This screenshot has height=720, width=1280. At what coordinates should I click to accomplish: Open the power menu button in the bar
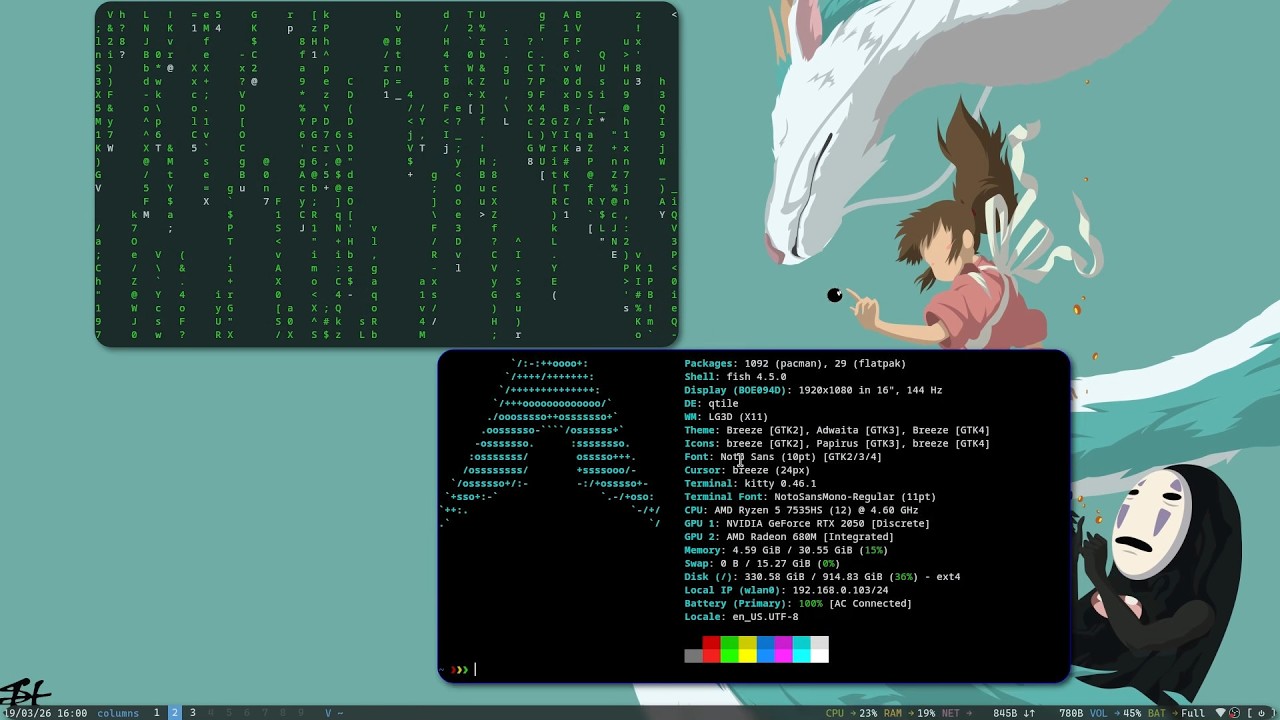pyautogui.click(x=1262, y=713)
